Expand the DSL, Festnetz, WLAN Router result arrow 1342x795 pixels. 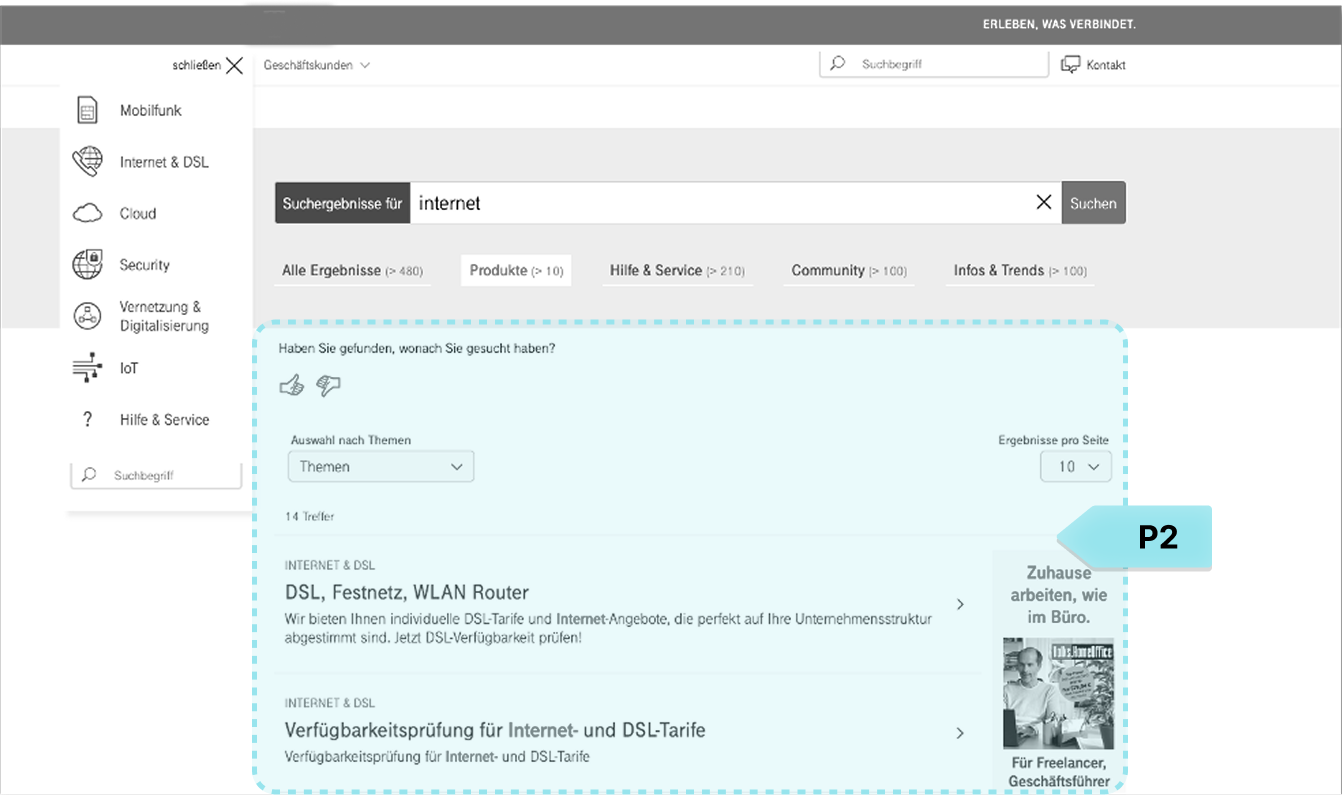tap(960, 604)
